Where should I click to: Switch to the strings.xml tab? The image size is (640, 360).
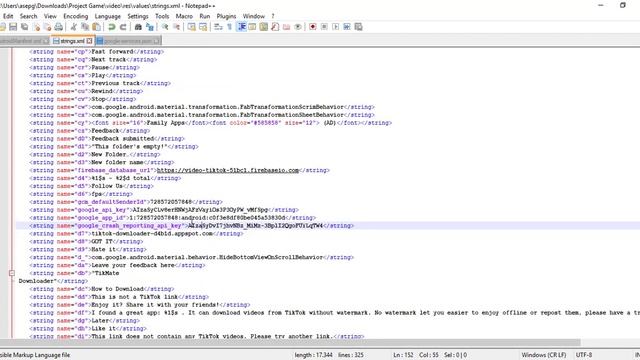click(72, 41)
